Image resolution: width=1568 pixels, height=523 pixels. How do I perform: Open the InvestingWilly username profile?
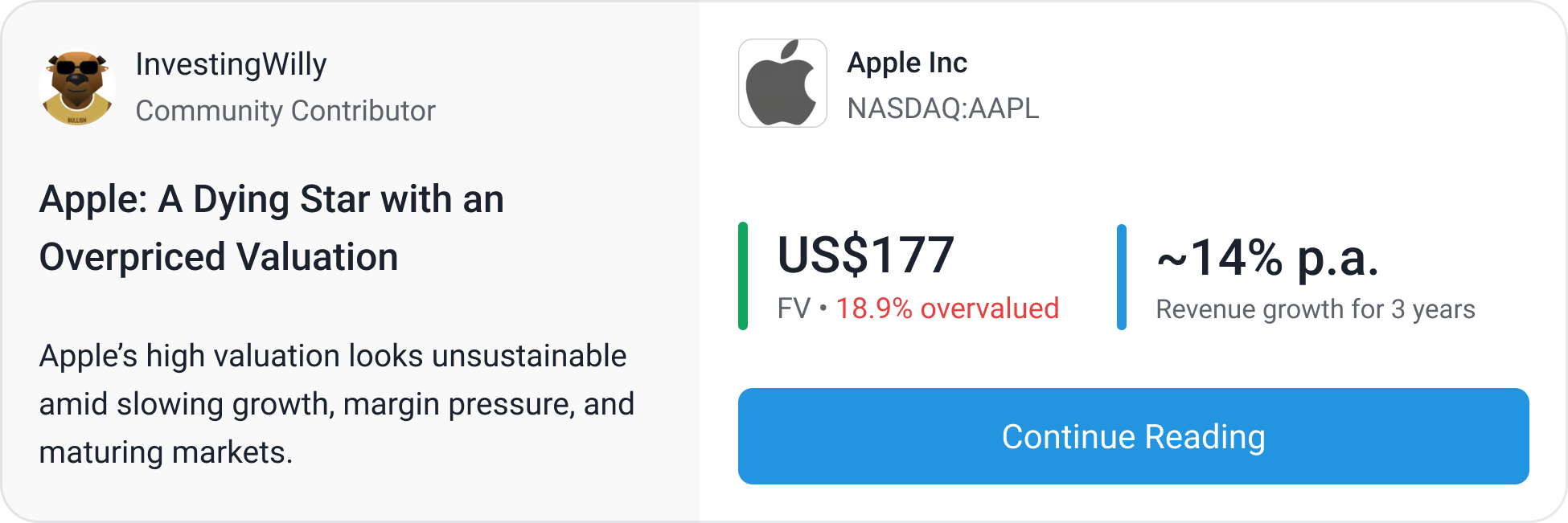point(231,64)
